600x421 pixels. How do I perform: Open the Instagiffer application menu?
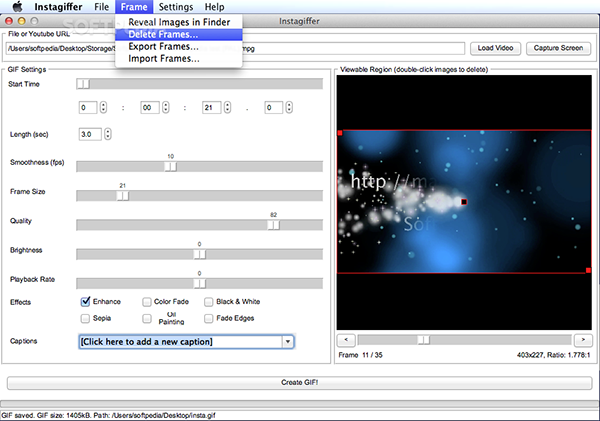pos(58,7)
